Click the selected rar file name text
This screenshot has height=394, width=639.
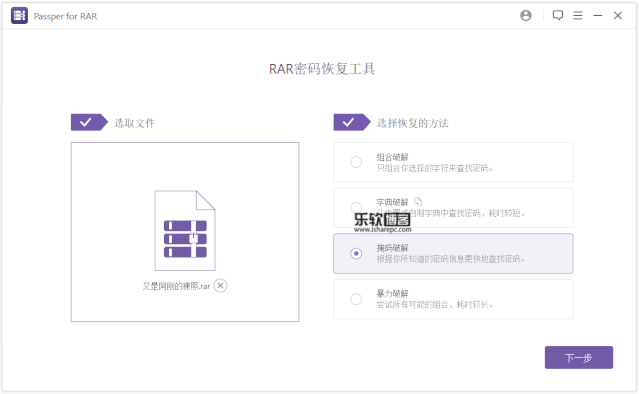click(x=176, y=286)
